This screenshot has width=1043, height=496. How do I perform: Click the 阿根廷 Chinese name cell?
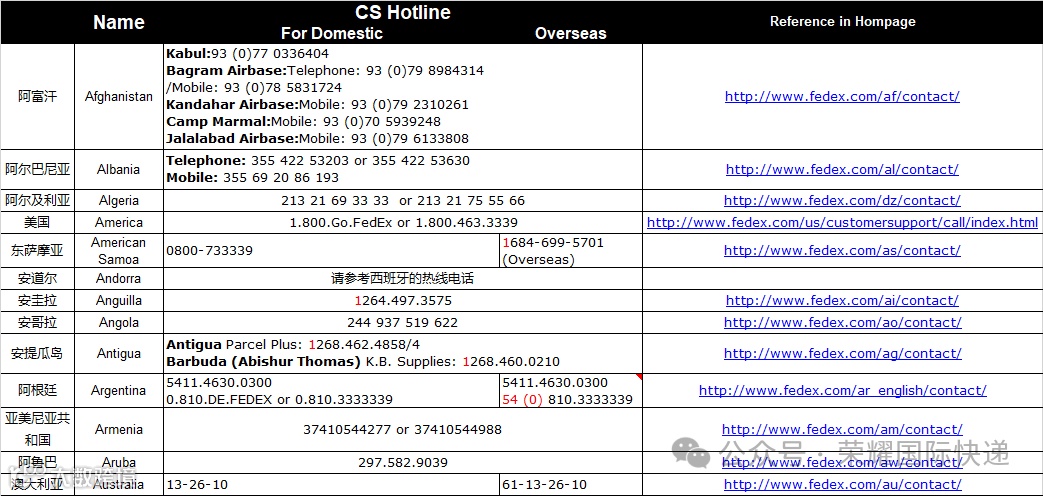37,390
